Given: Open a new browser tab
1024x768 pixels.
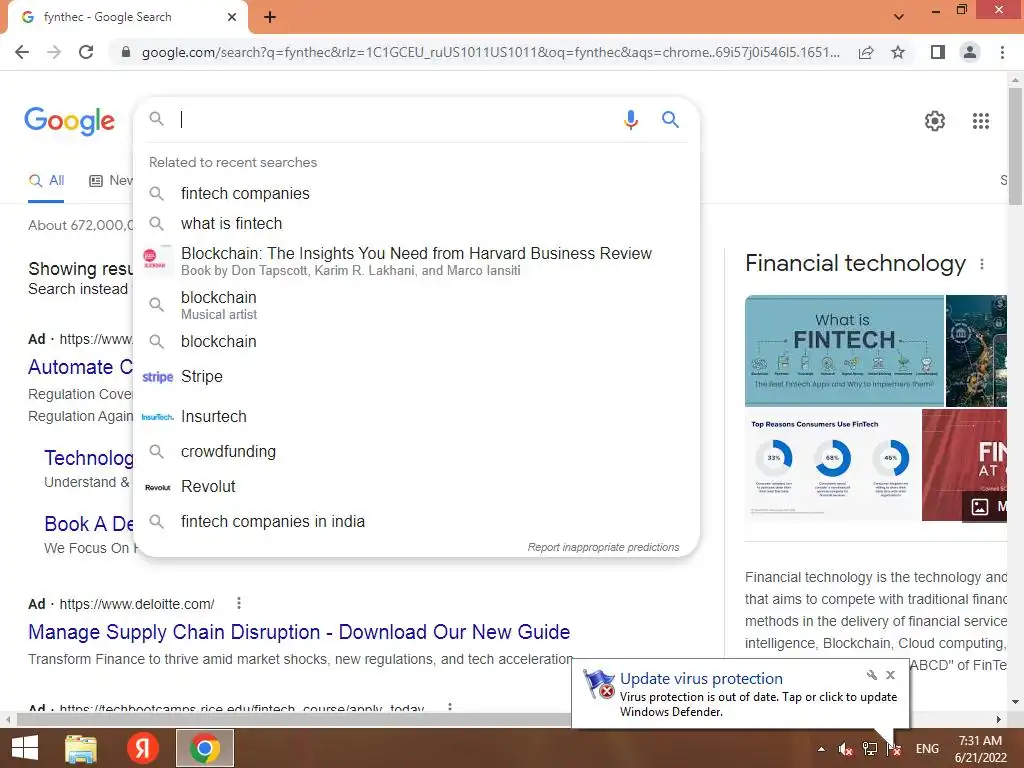Looking at the screenshot, I should (270, 17).
